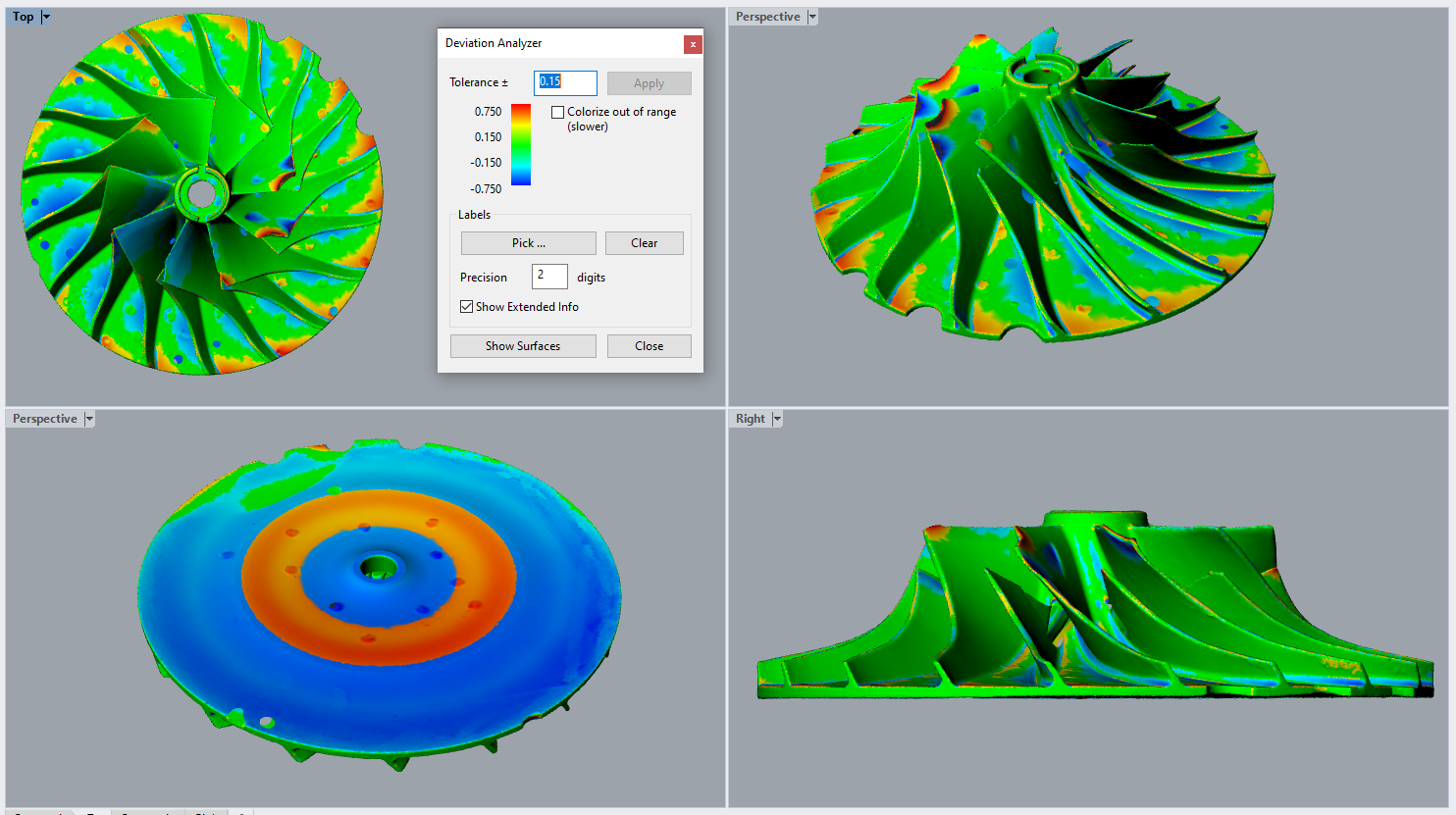
Task: Open the Right viewport dropdown arrow
Action: [x=777, y=419]
